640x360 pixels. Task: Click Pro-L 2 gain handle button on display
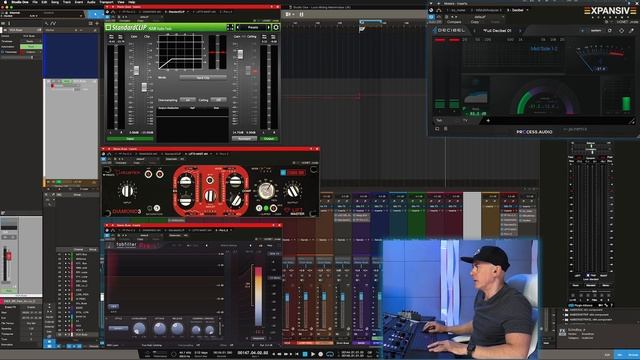113,306
